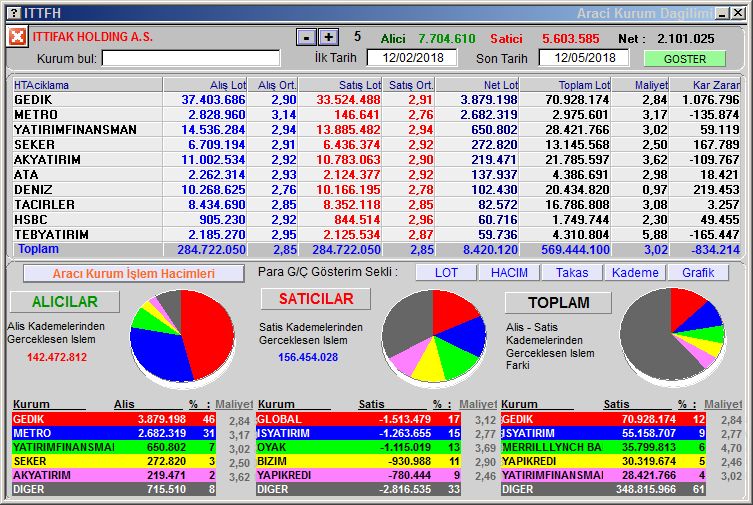Select the GEDIK row in the table

376,100
